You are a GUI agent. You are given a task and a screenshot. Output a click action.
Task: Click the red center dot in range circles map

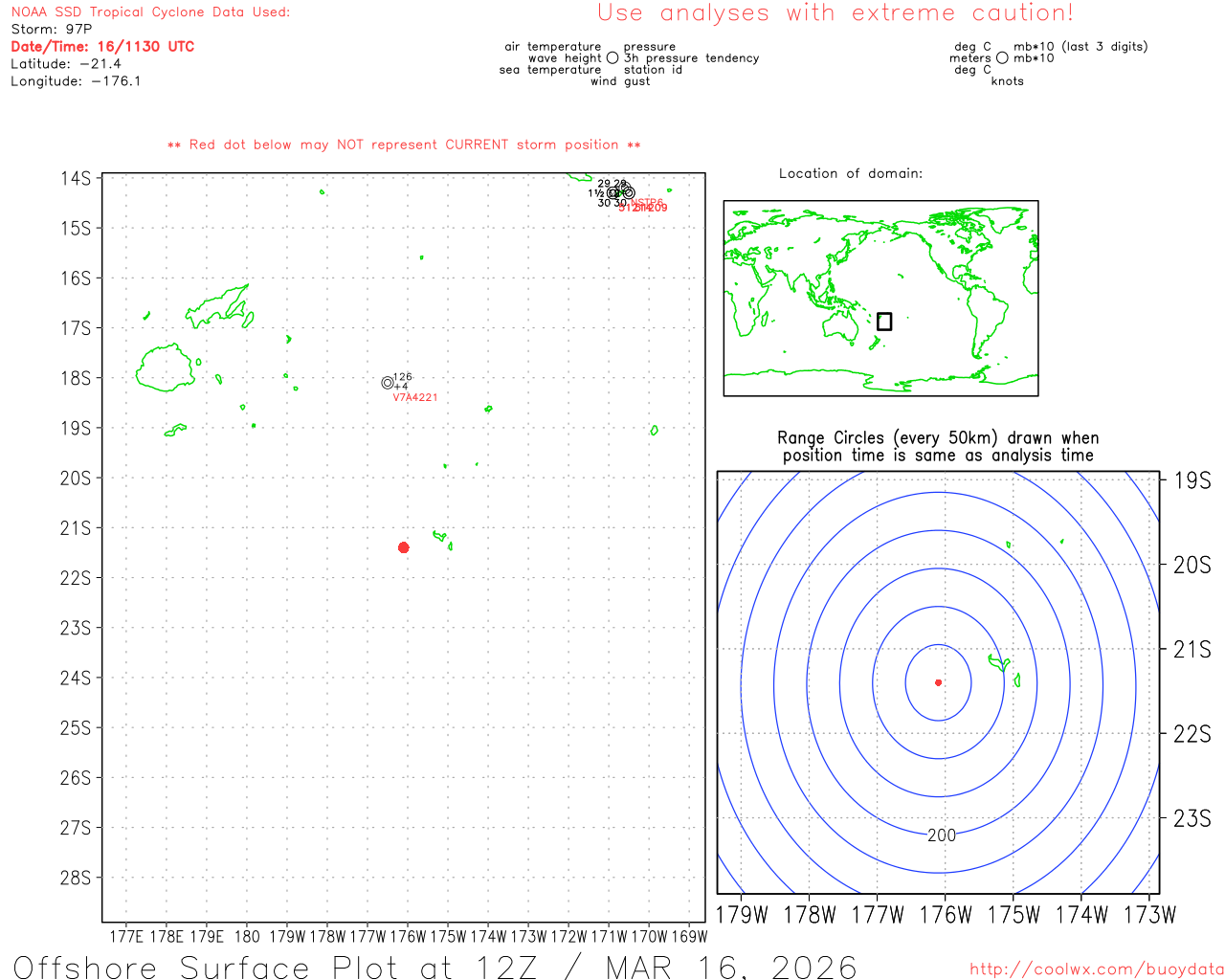coord(938,682)
